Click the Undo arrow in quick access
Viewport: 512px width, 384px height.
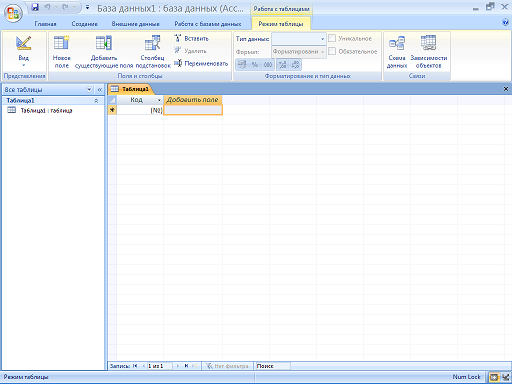click(x=47, y=7)
